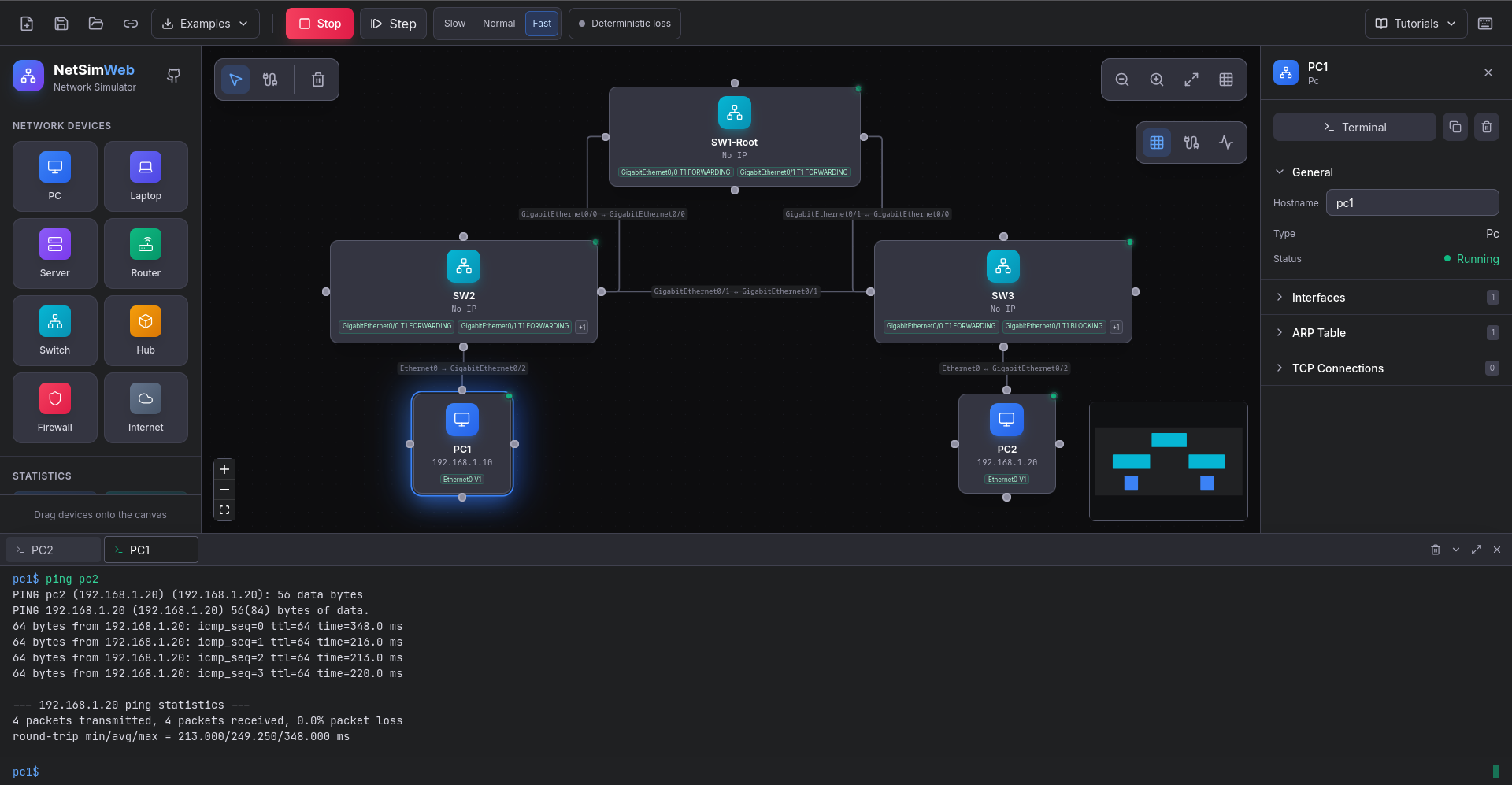Click the fit-to-screen expand icon
The image size is (1512, 785).
pos(1191,80)
